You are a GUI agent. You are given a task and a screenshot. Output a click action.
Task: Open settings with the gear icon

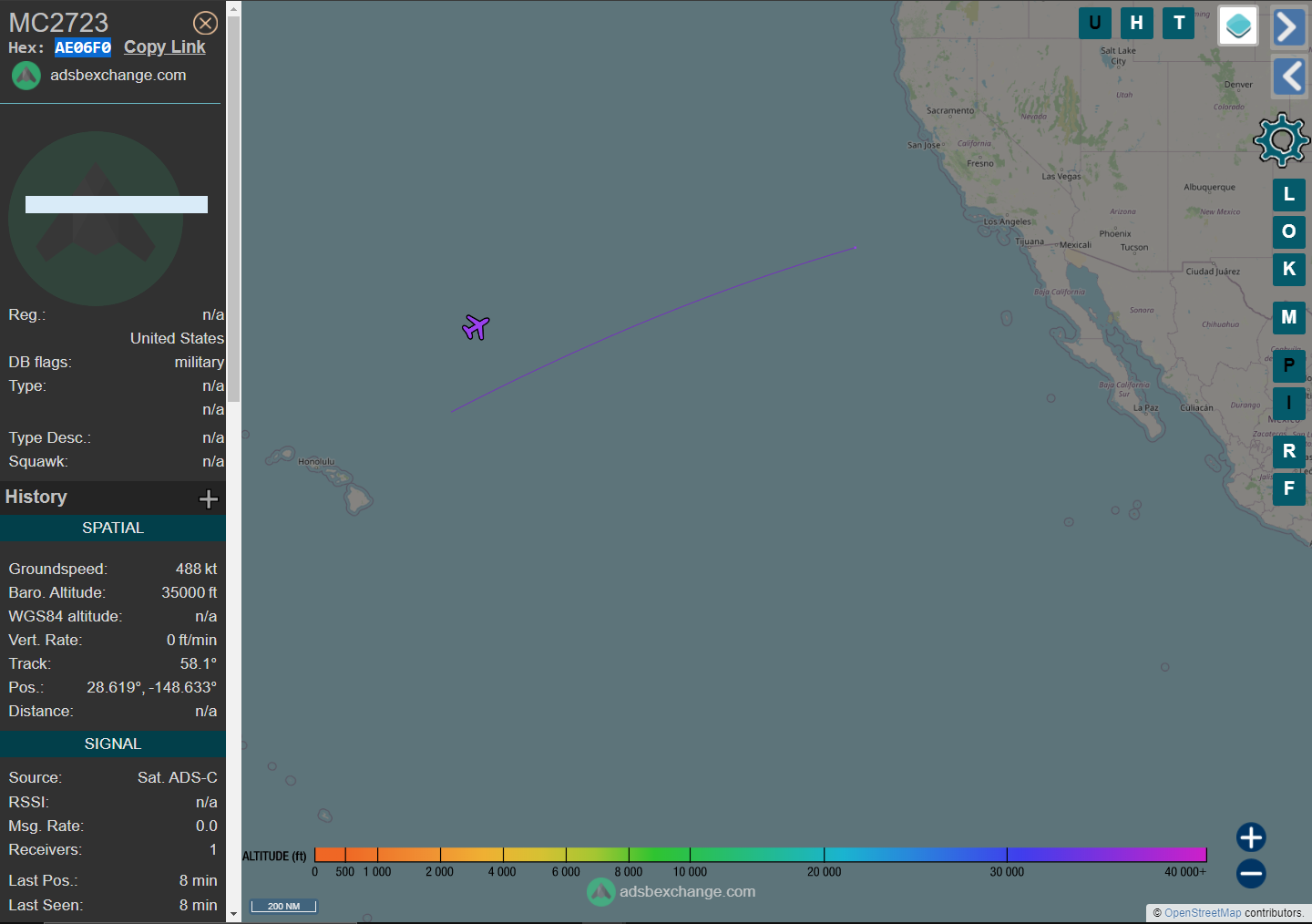pos(1282,140)
